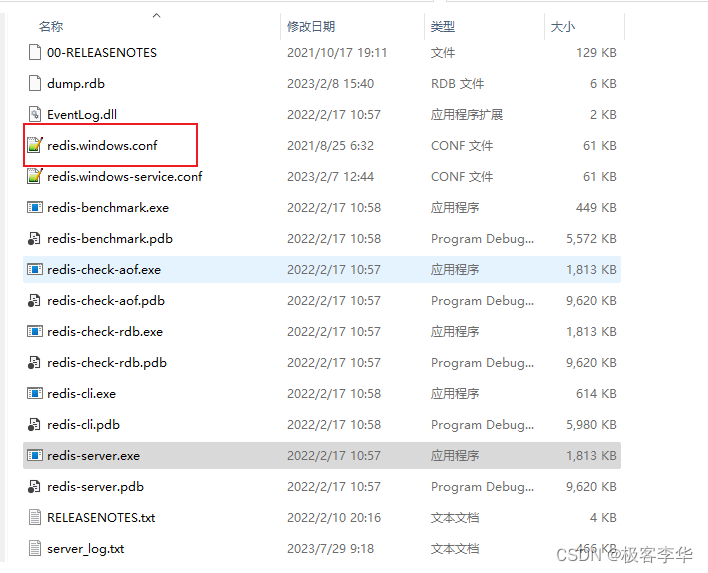Select the file name server_log.txt
Image resolution: width=708 pixels, height=573 pixels.
[x=86, y=549]
